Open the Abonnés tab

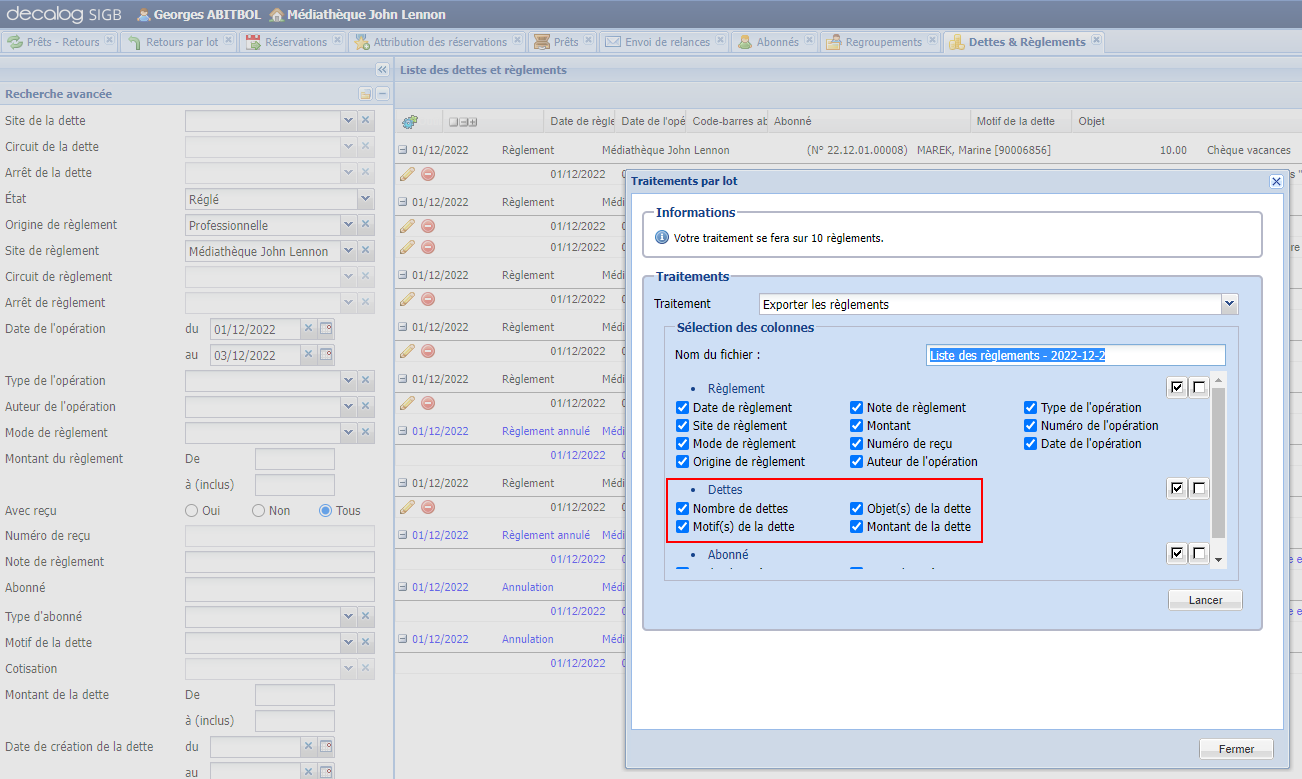[x=776, y=42]
